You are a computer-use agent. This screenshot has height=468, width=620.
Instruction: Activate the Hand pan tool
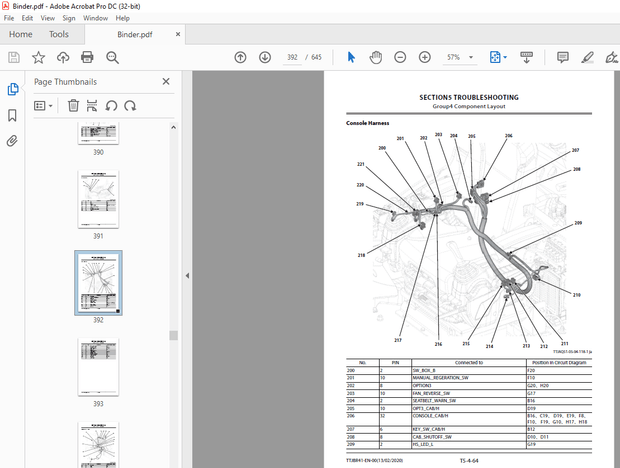(x=376, y=57)
